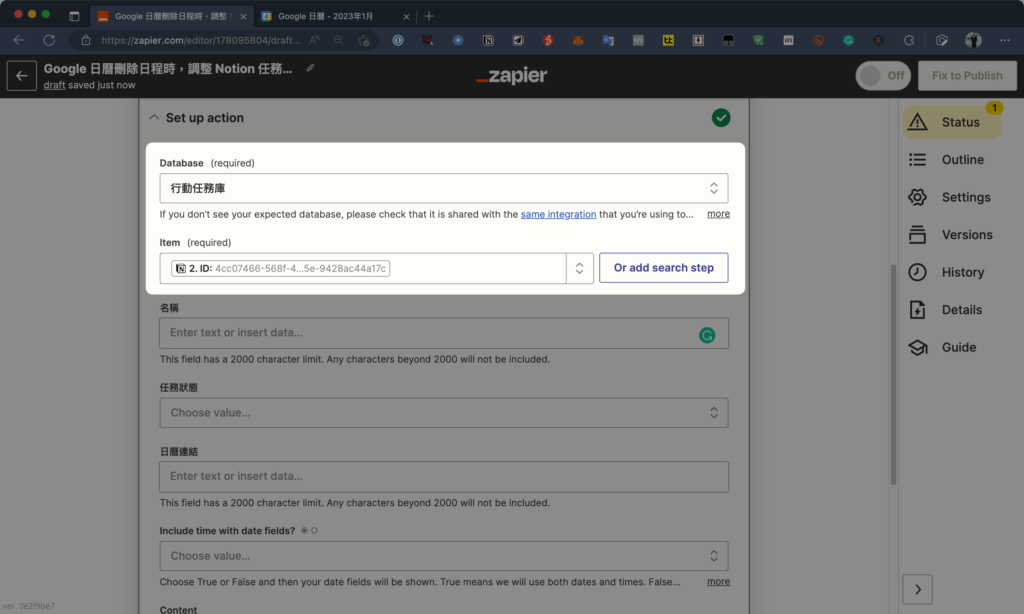This screenshot has width=1024, height=614.
Task: Click the Fix to Publish button
Action: 967,76
